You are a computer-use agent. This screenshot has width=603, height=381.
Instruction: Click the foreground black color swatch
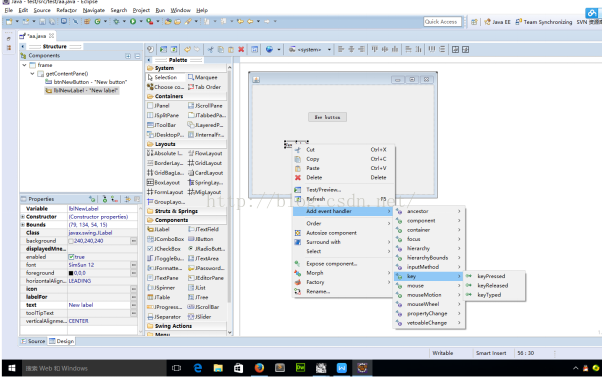(71, 273)
